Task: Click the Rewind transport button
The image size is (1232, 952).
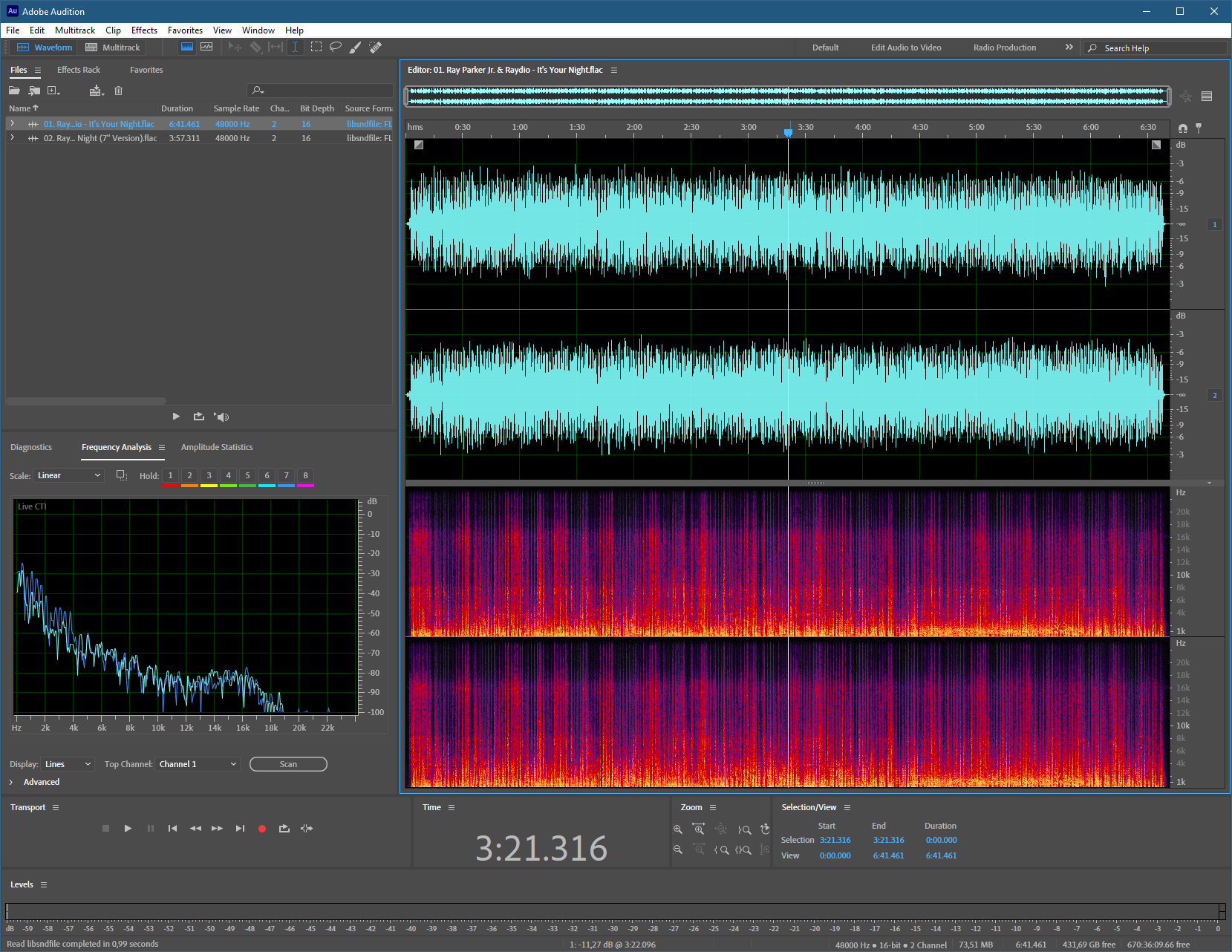Action: coord(195,828)
